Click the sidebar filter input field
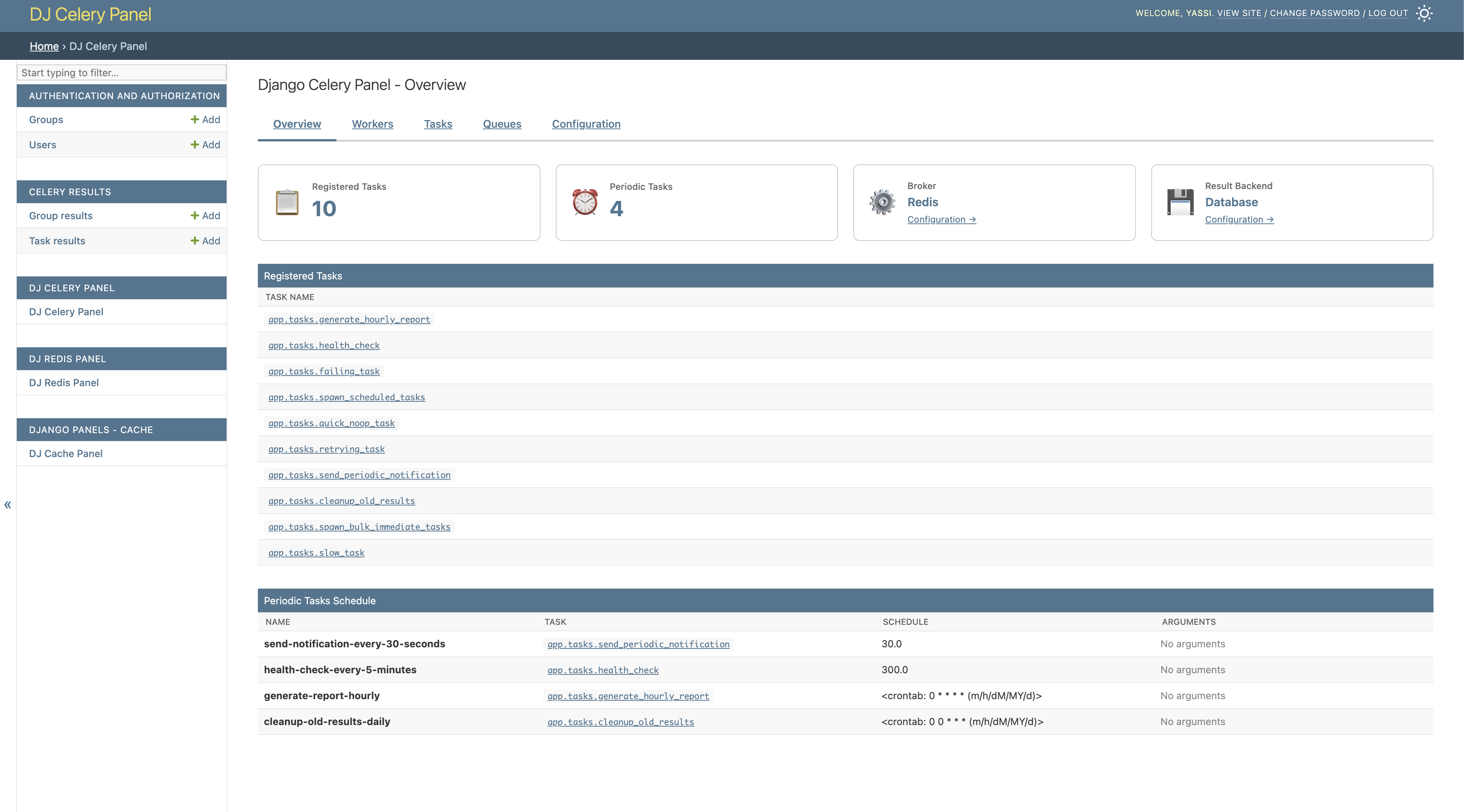Image resolution: width=1464 pixels, height=812 pixels. 121,73
